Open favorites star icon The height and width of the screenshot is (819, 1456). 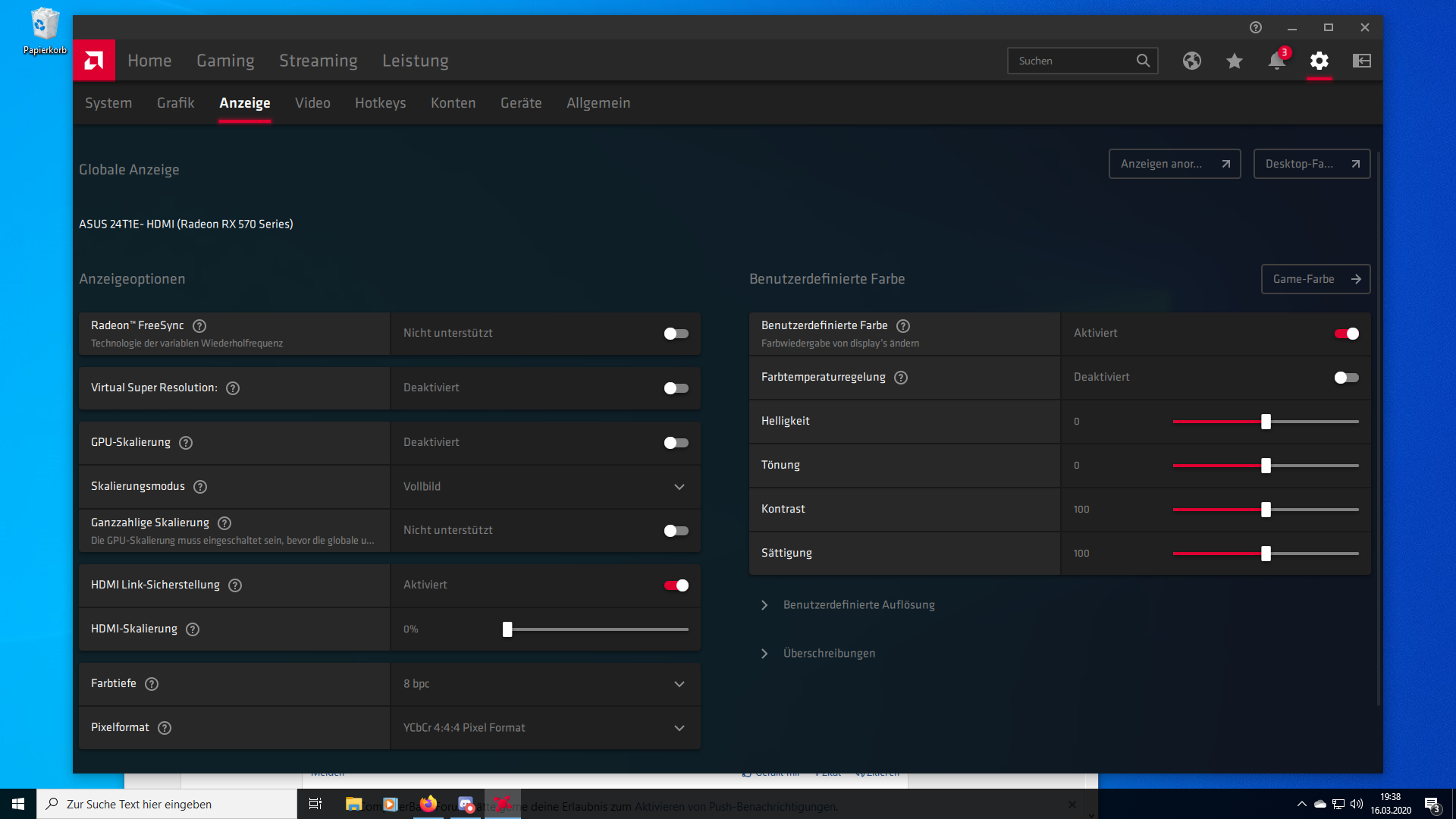click(x=1234, y=61)
